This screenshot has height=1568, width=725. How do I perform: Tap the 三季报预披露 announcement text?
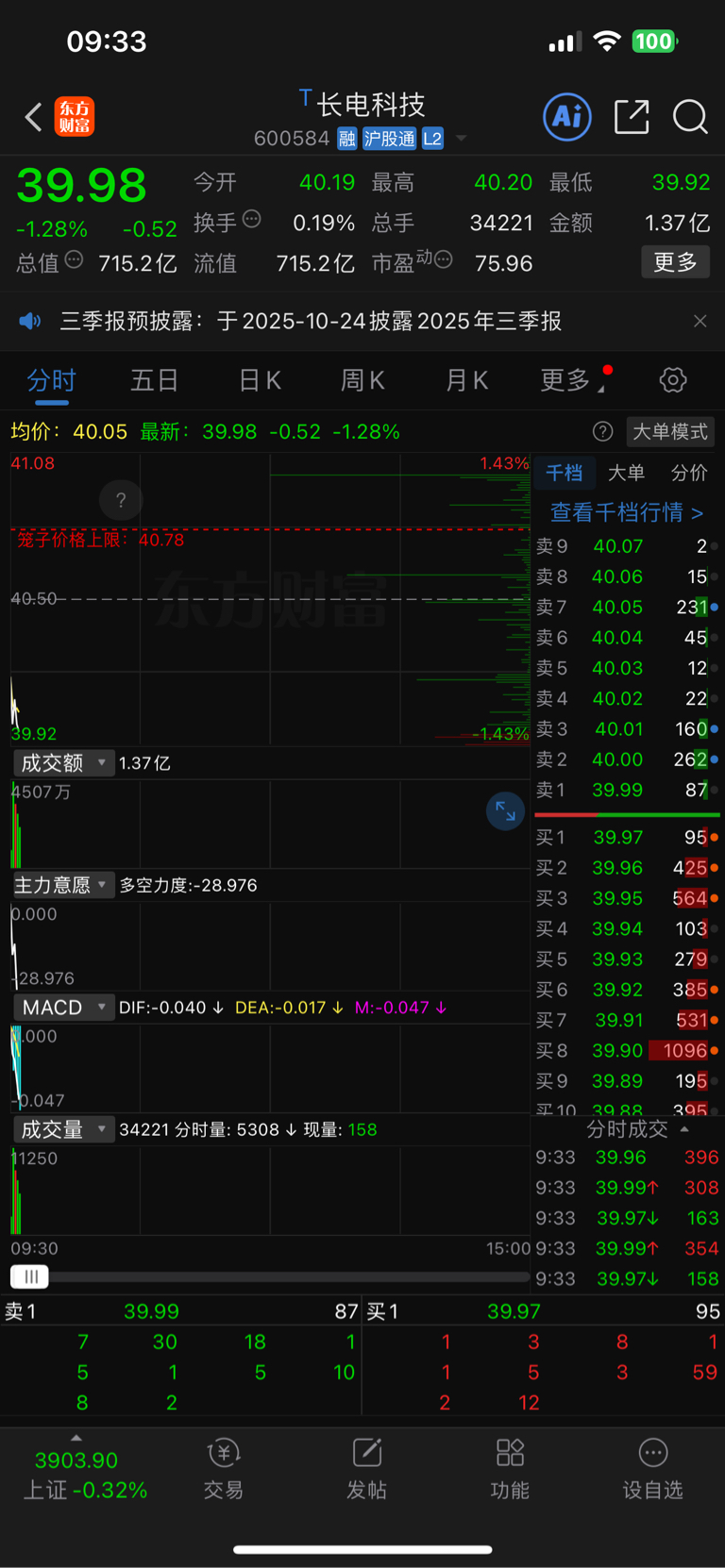(x=311, y=321)
